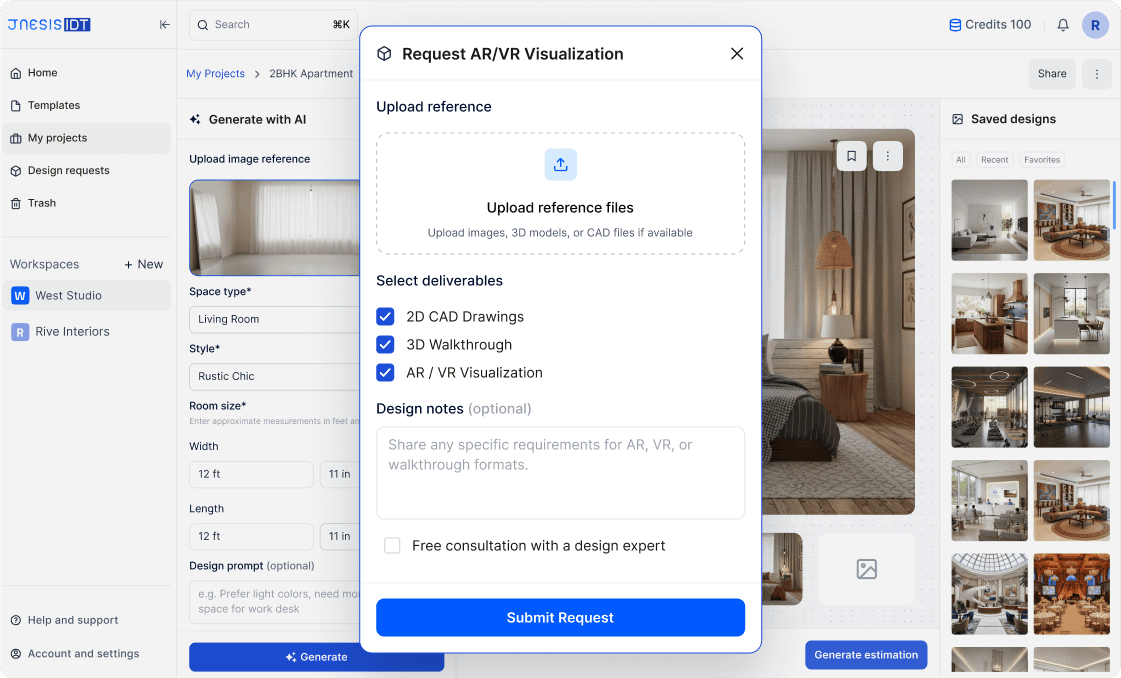Viewport: 1121px width, 678px height.
Task: Click the credits database icon
Action: 955,25
